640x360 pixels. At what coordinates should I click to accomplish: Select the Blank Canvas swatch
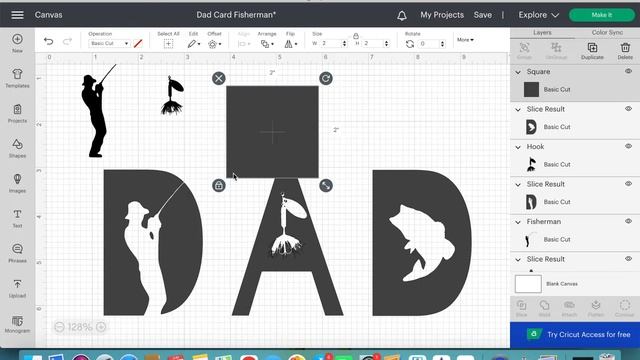528,284
